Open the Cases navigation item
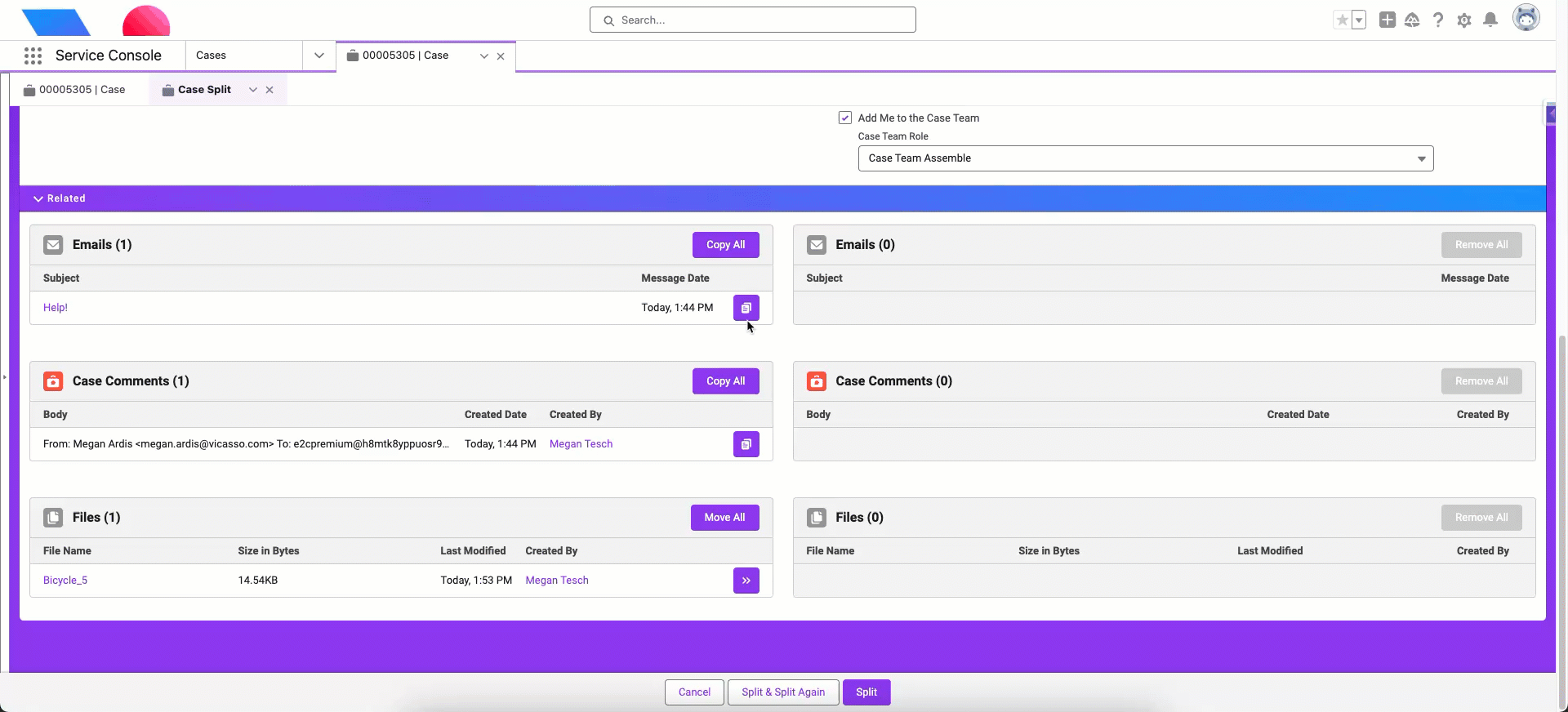Screen dimensions: 1568x712 point(211,56)
